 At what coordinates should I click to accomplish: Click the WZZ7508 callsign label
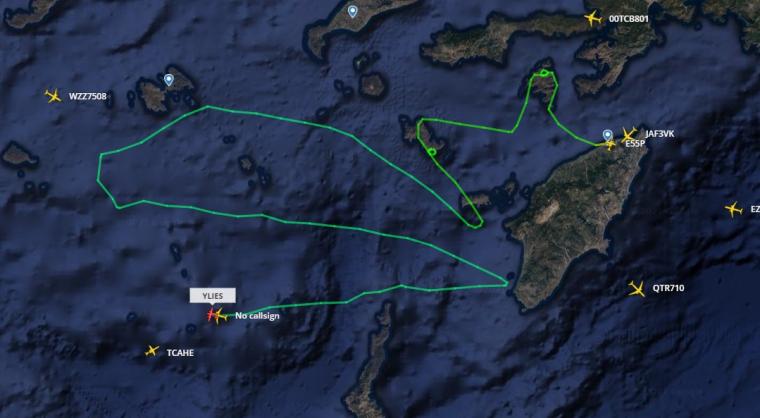click(87, 96)
